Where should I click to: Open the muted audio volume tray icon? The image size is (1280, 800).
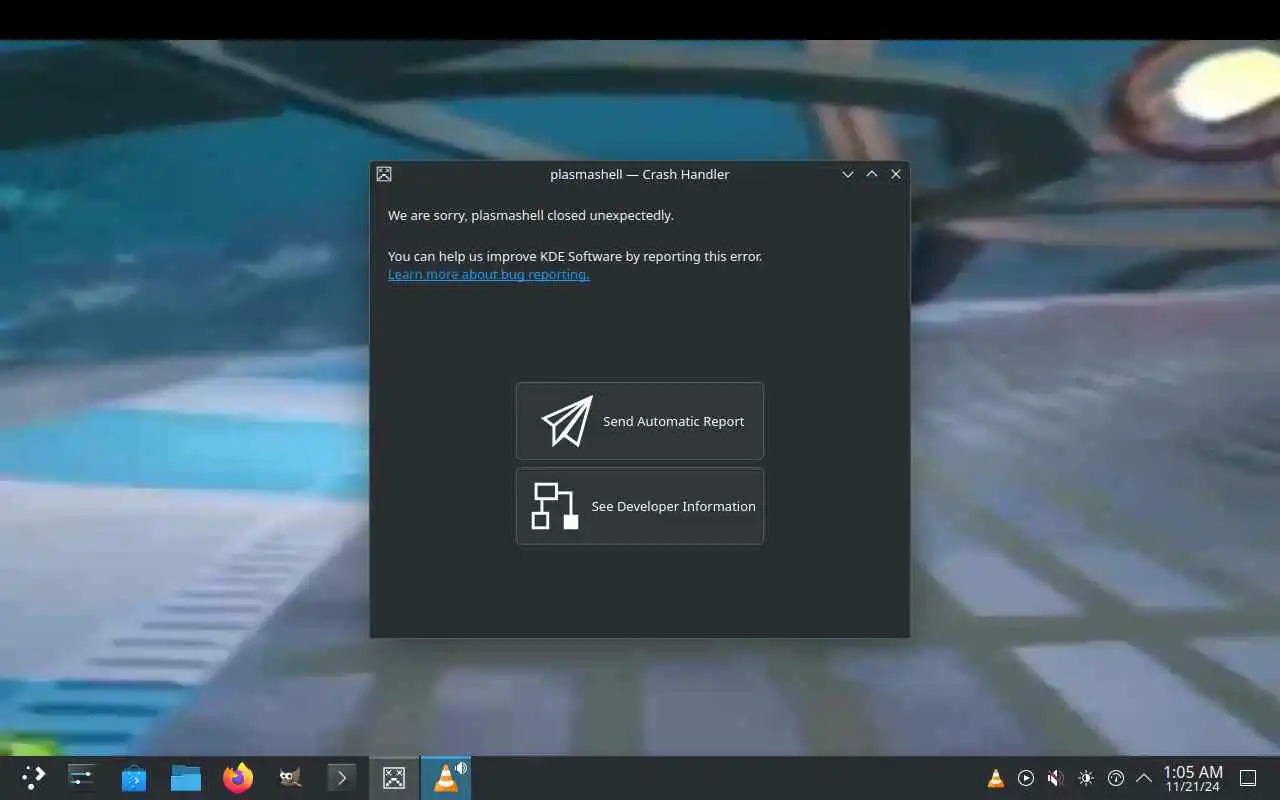pos(1056,778)
